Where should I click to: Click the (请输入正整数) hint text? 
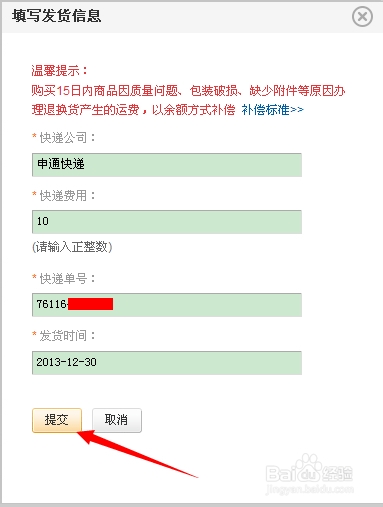(x=72, y=247)
